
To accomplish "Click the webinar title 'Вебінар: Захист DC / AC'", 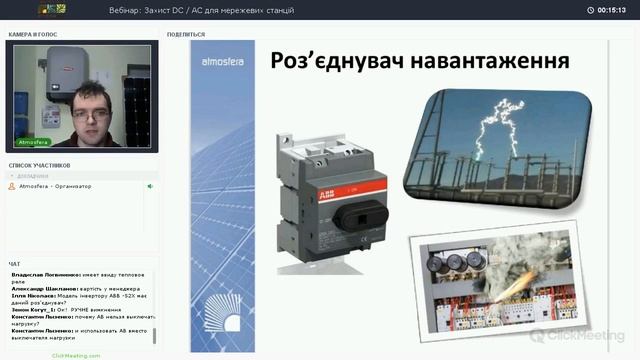I will pyautogui.click(x=201, y=10).
